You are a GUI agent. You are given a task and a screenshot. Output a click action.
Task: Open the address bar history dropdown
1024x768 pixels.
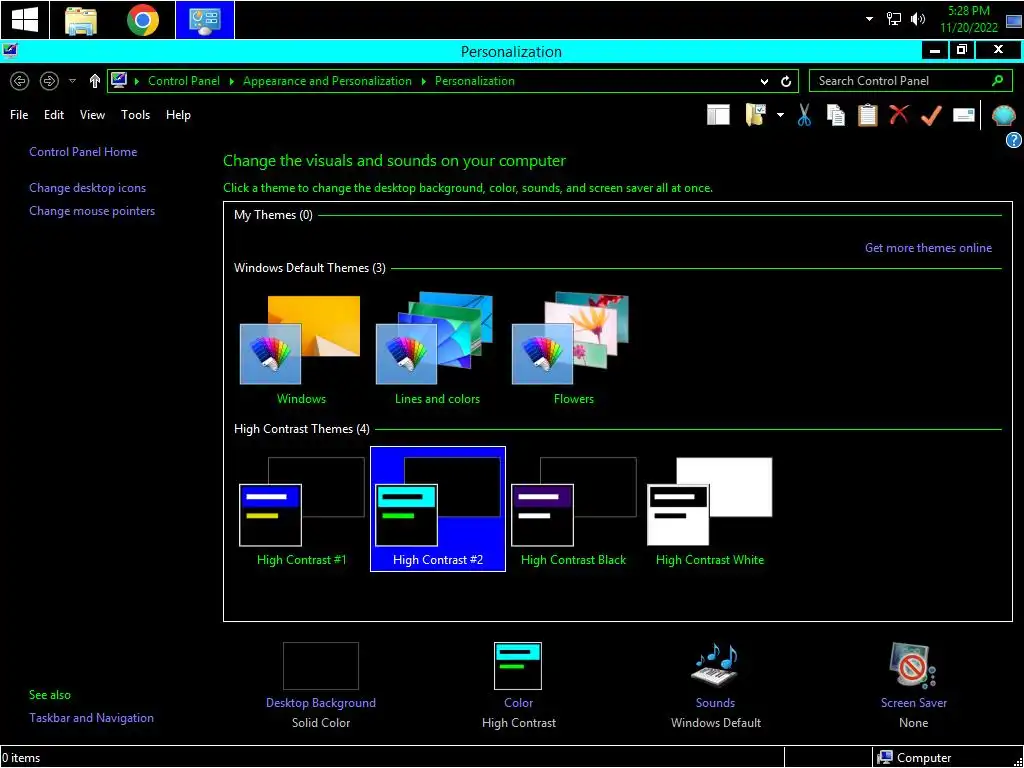point(764,82)
